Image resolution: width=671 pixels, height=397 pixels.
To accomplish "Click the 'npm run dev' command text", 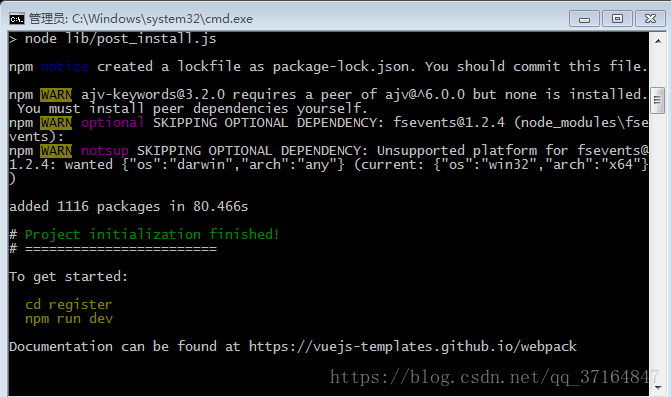I will [69, 319].
